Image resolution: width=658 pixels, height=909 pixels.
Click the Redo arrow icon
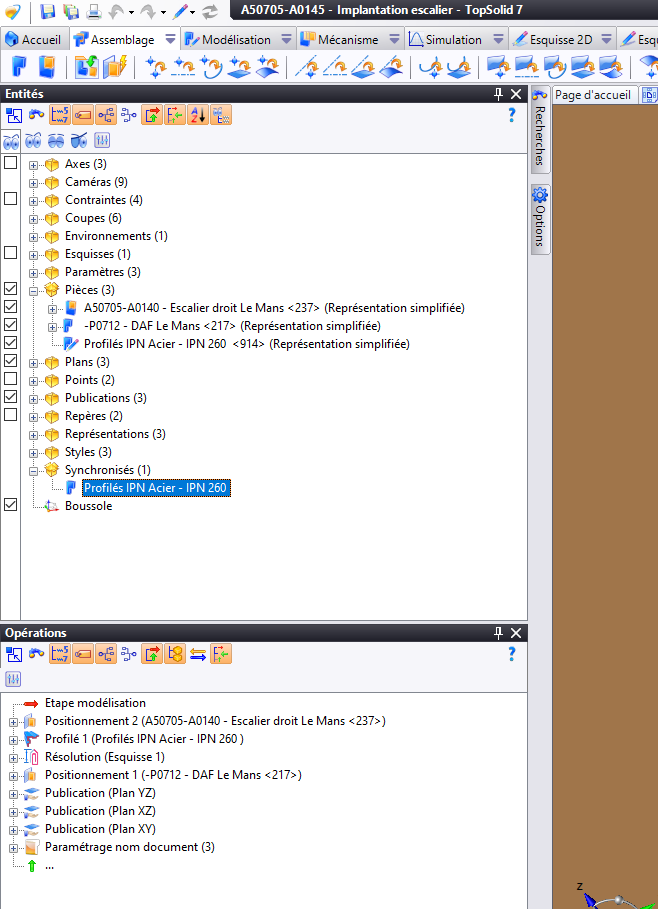click(148, 11)
